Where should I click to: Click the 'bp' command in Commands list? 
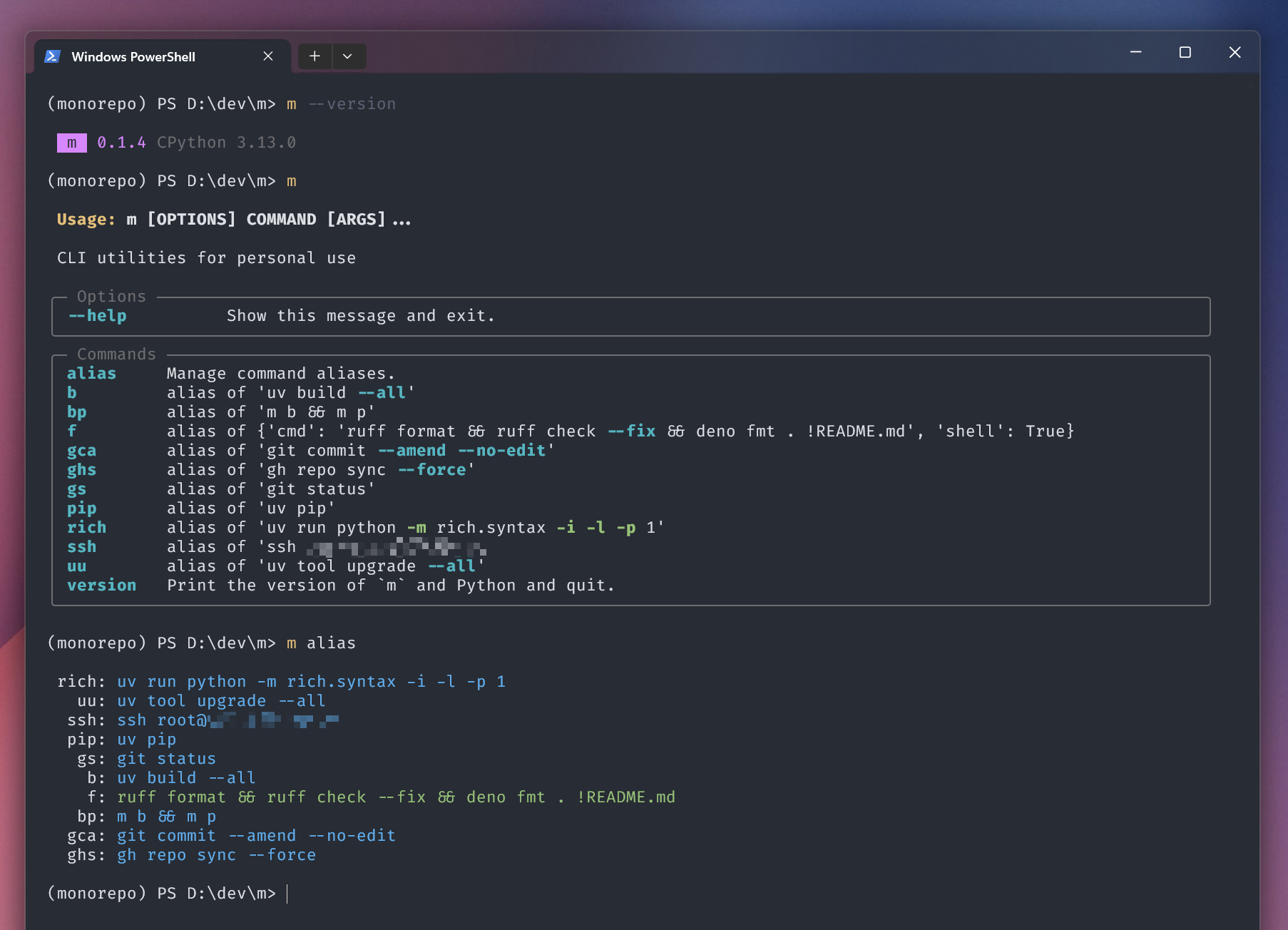coord(77,412)
